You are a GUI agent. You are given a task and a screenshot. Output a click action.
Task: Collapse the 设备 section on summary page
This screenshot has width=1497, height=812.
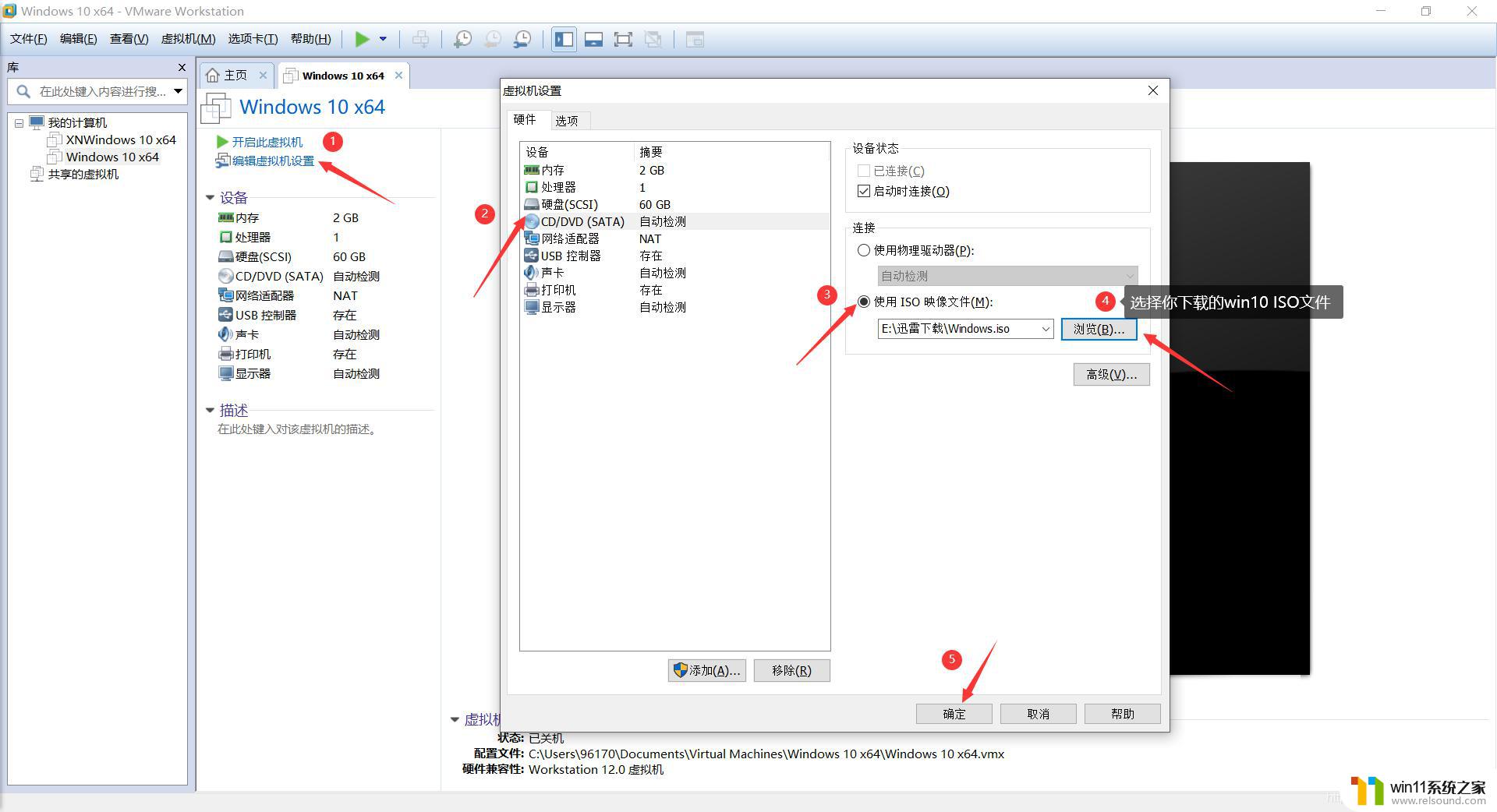pos(210,198)
